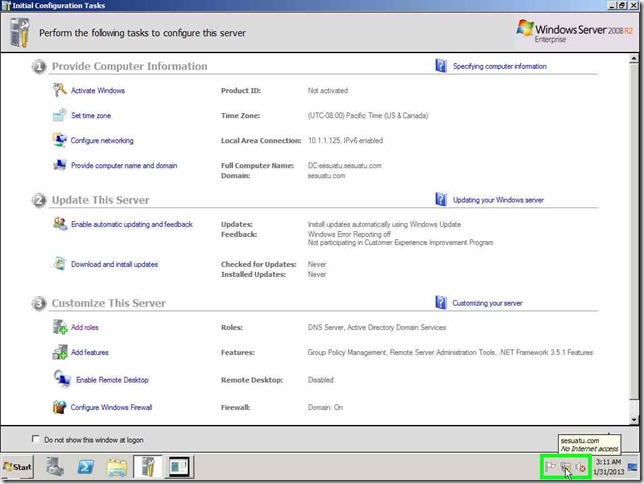Open Specifying computer information help link
Viewport: 644px width, 484px height.
pos(499,66)
